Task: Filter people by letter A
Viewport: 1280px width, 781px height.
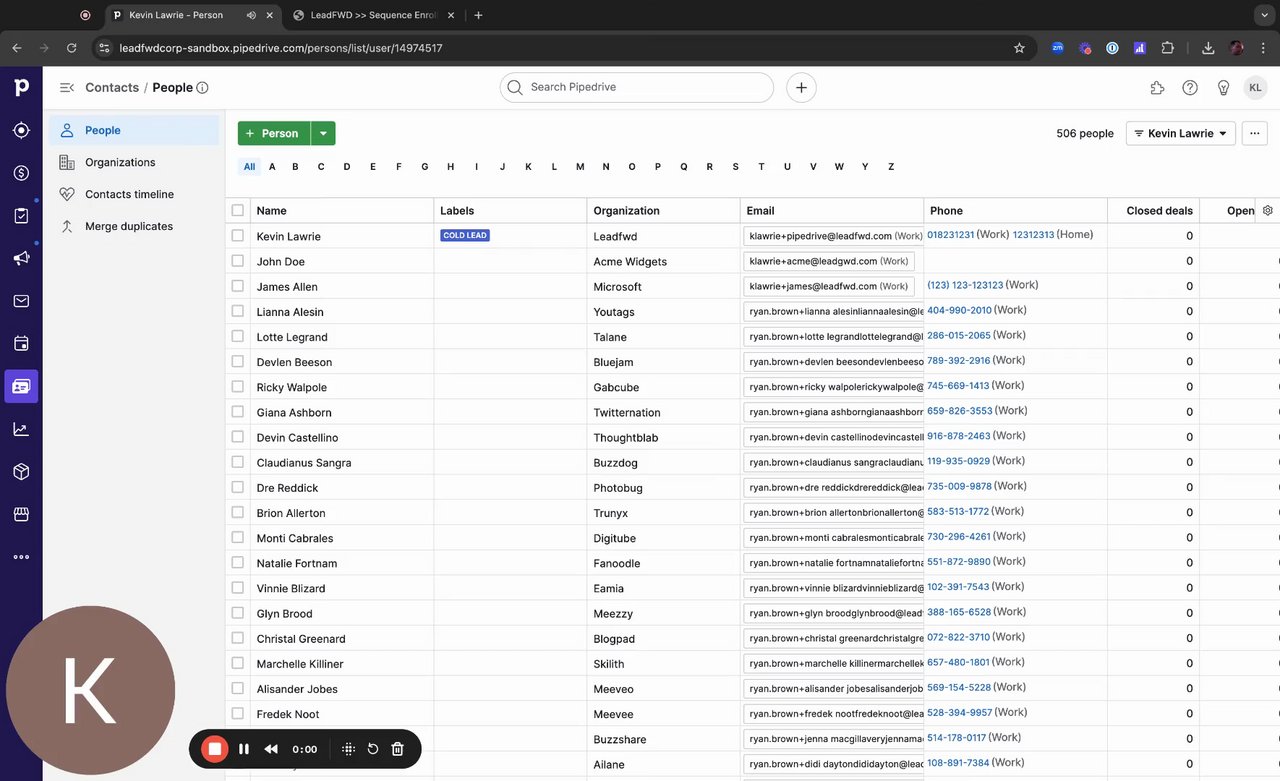Action: tap(272, 167)
